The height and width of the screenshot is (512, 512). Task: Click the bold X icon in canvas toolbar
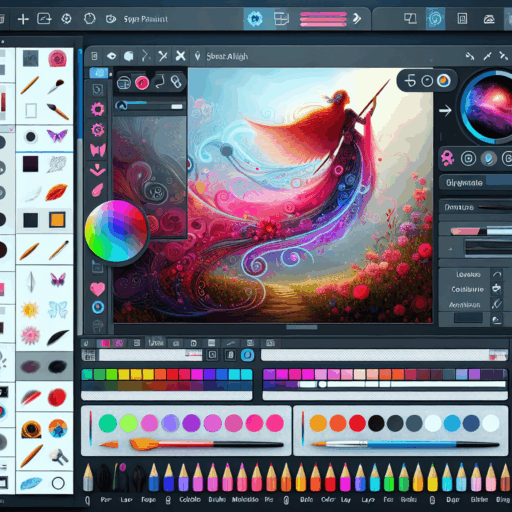pyautogui.click(x=180, y=56)
